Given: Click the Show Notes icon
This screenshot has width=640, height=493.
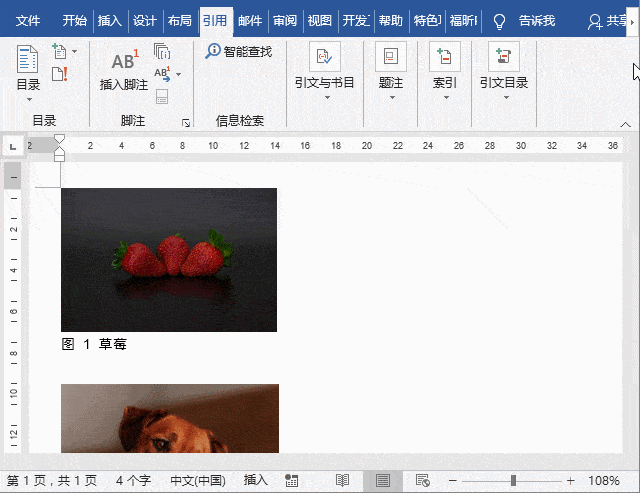Looking at the screenshot, I should click(162, 97).
